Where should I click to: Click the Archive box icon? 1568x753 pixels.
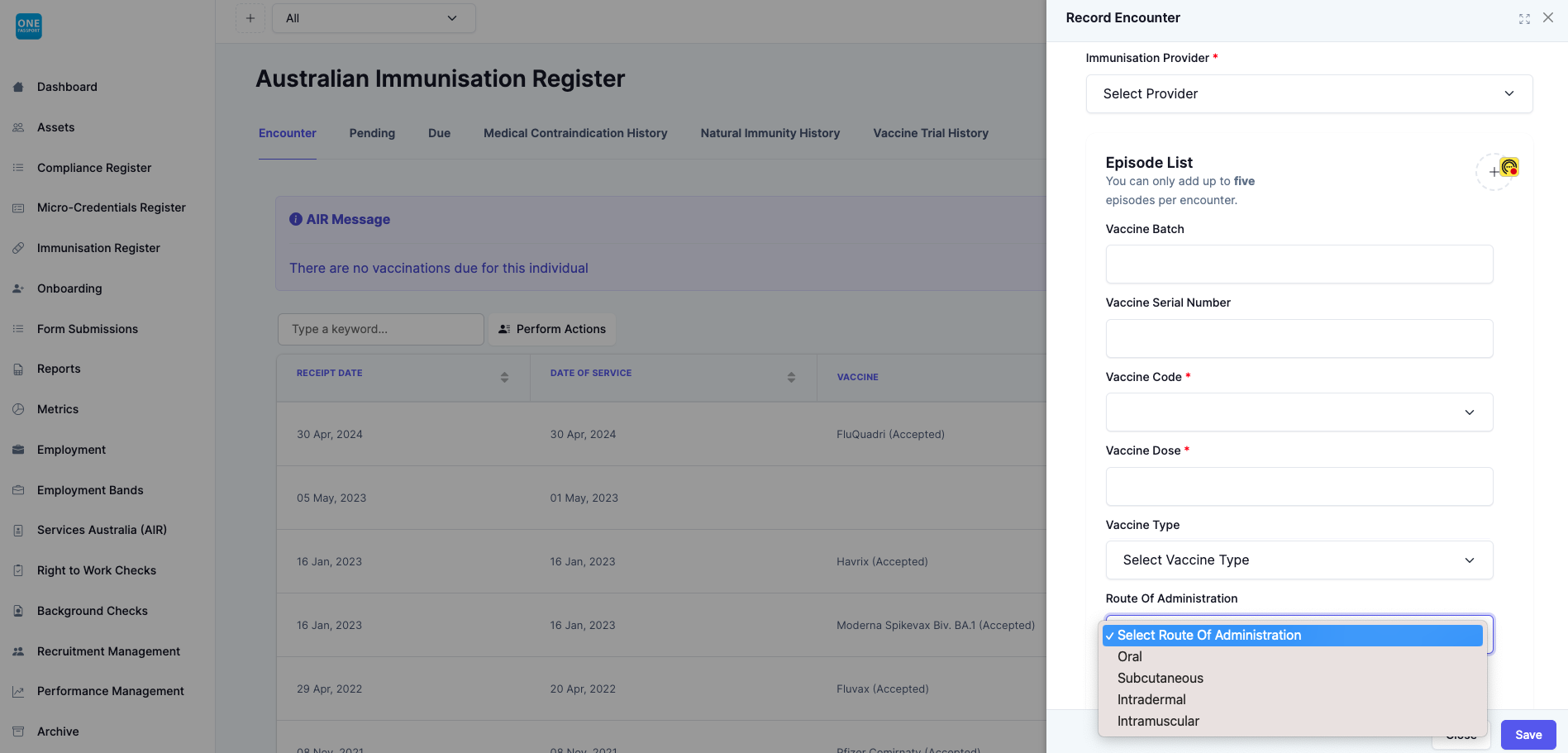coord(18,732)
